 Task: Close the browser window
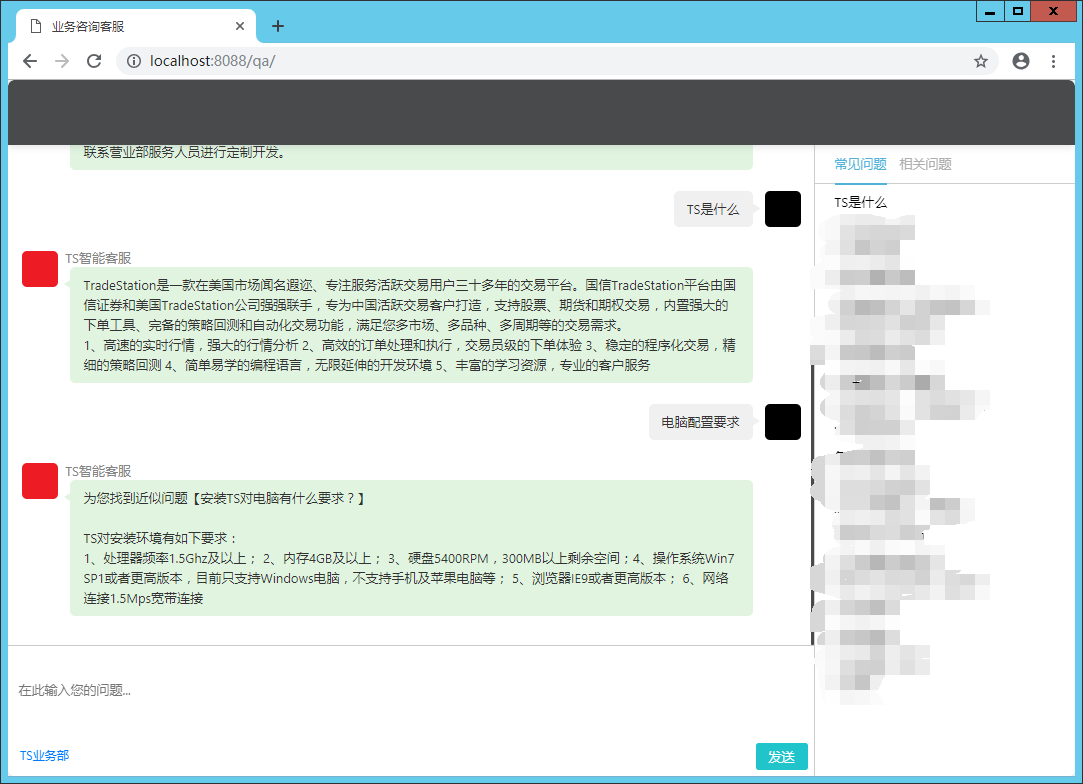(x=1053, y=11)
